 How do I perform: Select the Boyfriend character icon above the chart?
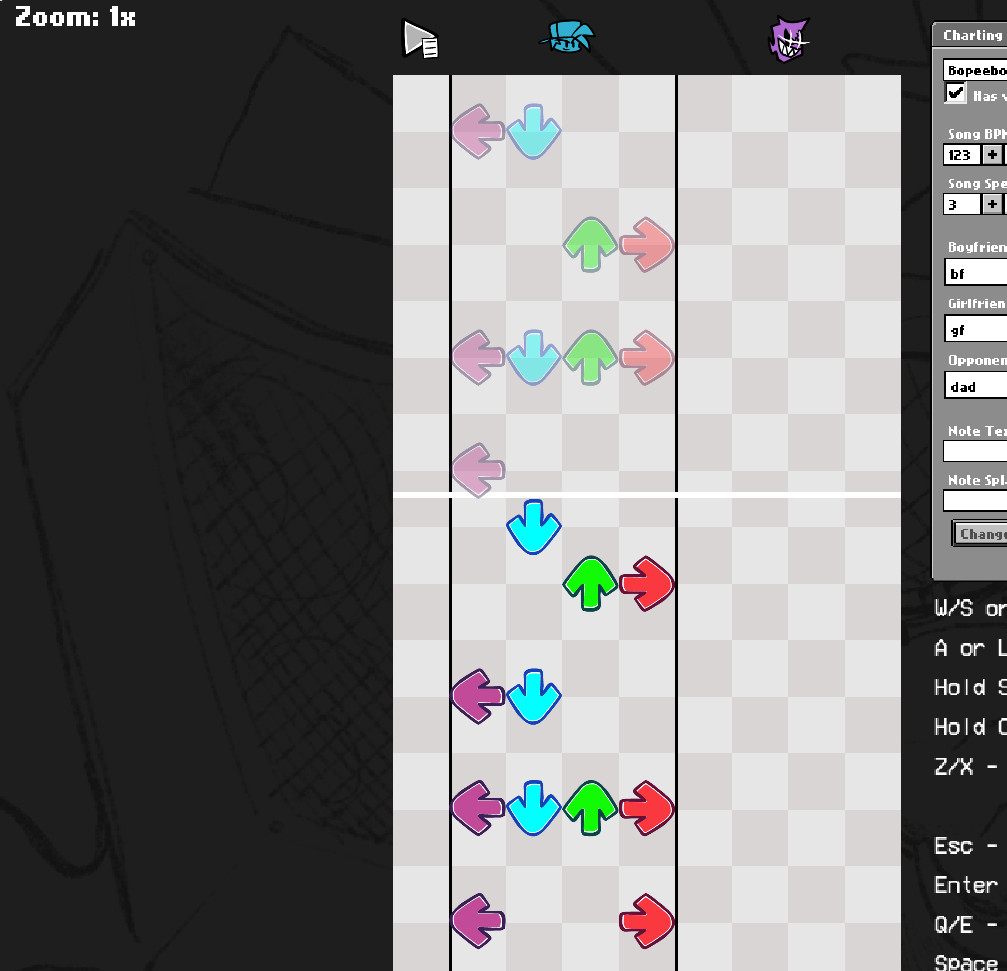[x=567, y=36]
